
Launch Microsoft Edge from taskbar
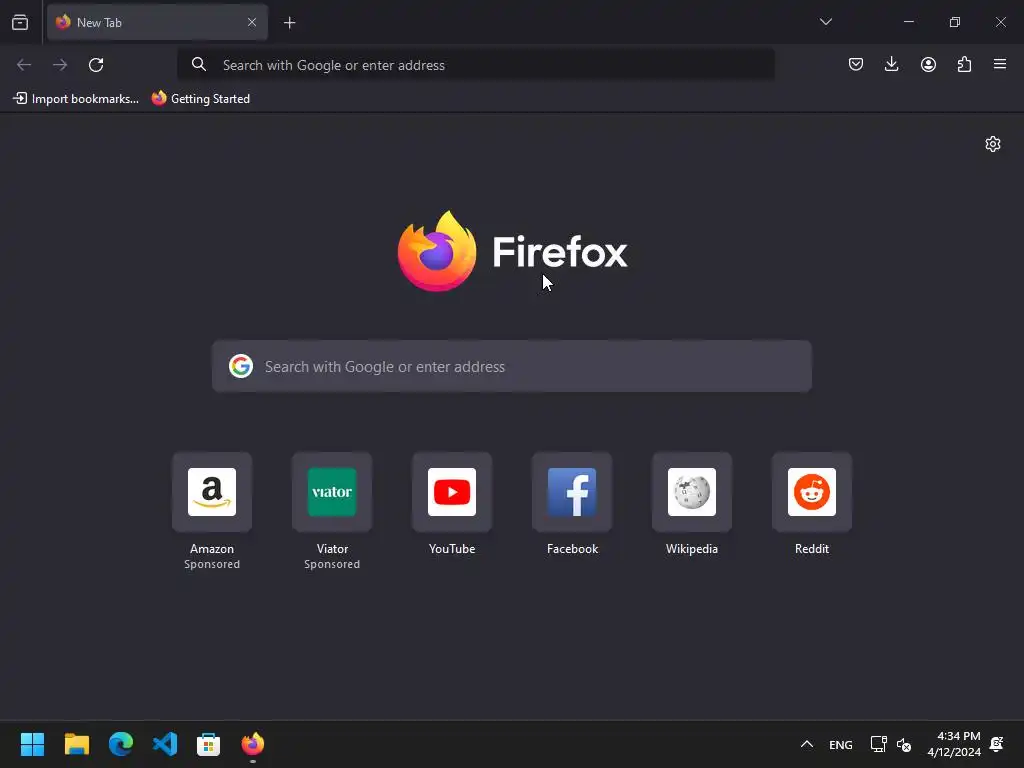(x=121, y=744)
